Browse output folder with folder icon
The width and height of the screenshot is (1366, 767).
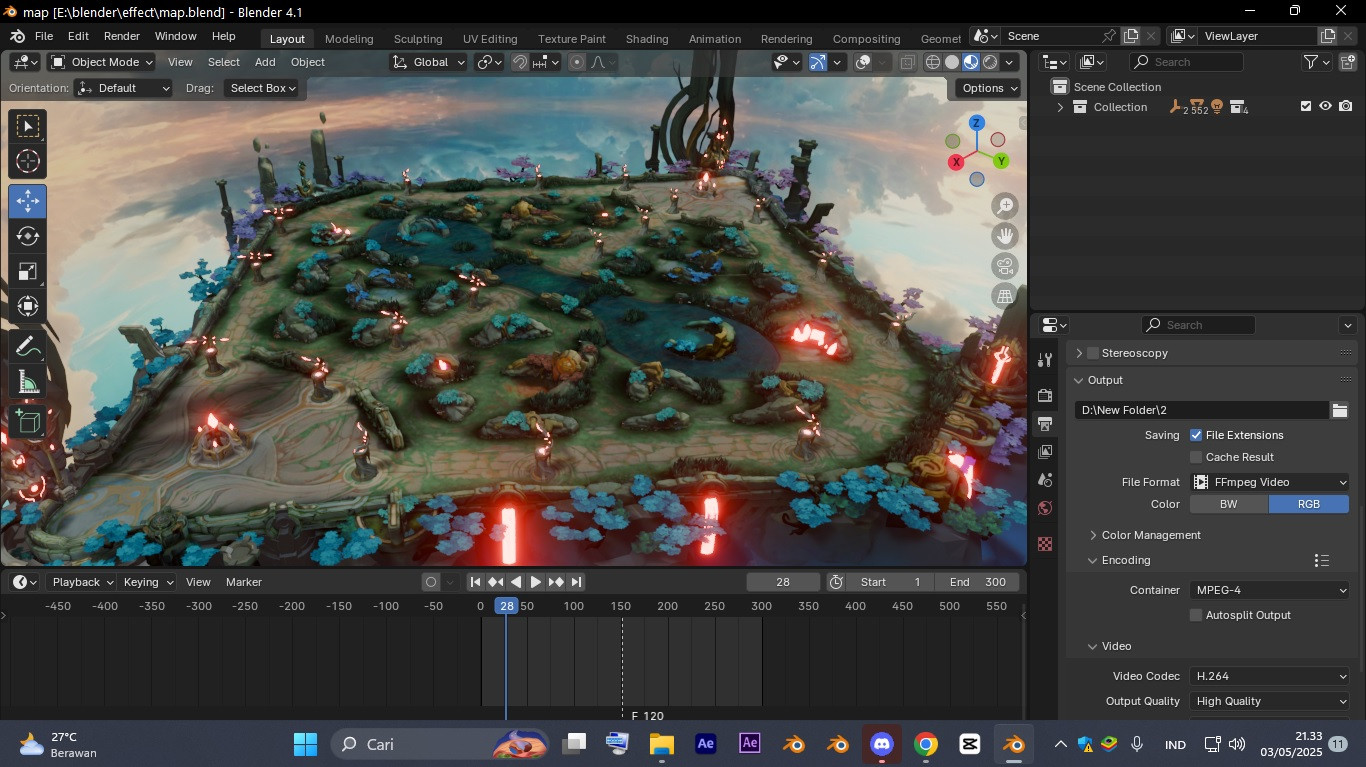click(1339, 410)
